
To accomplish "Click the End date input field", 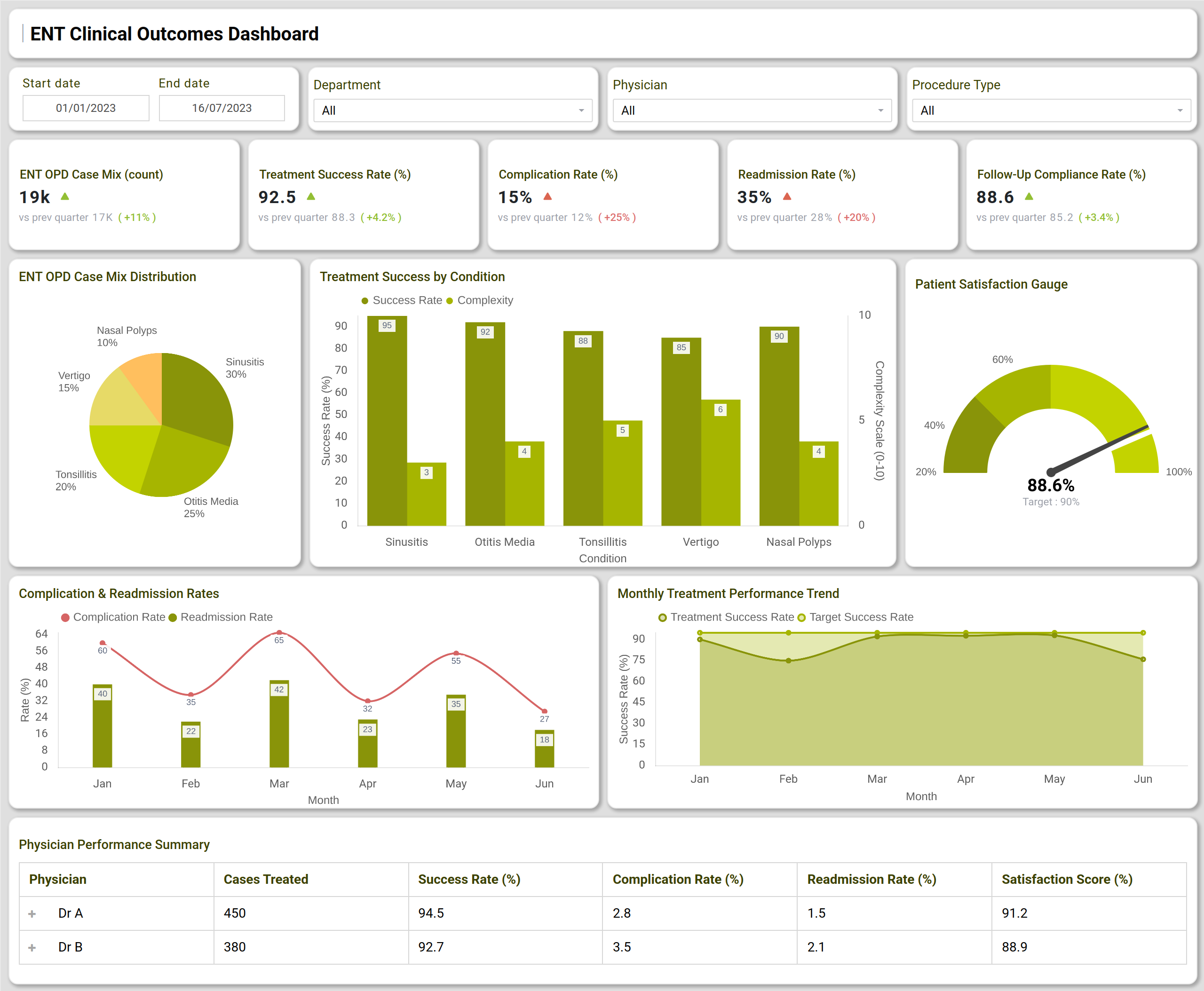I will pos(222,108).
